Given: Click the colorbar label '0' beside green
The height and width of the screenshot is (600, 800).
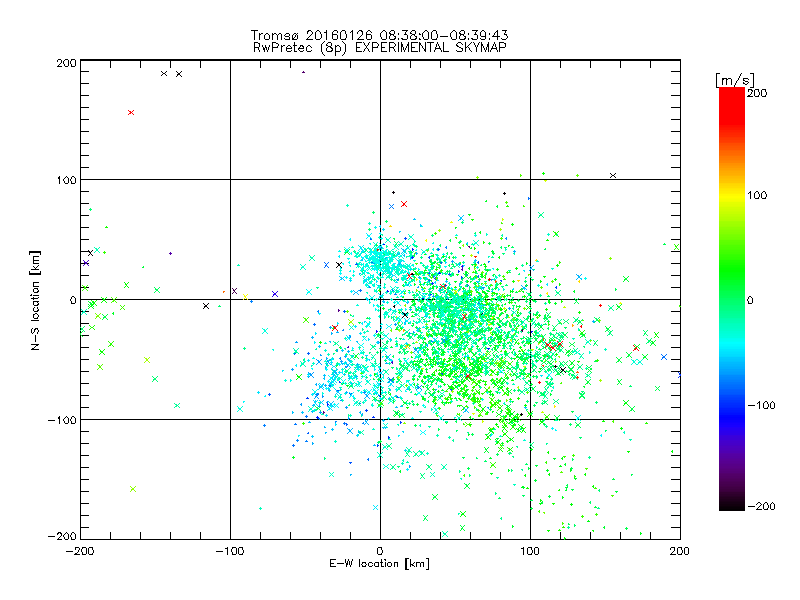Looking at the screenshot, I should 750,300.
